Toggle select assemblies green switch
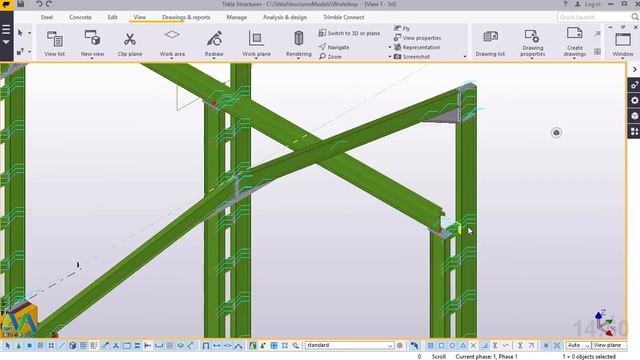The height and width of the screenshot is (360, 640). coord(253,345)
